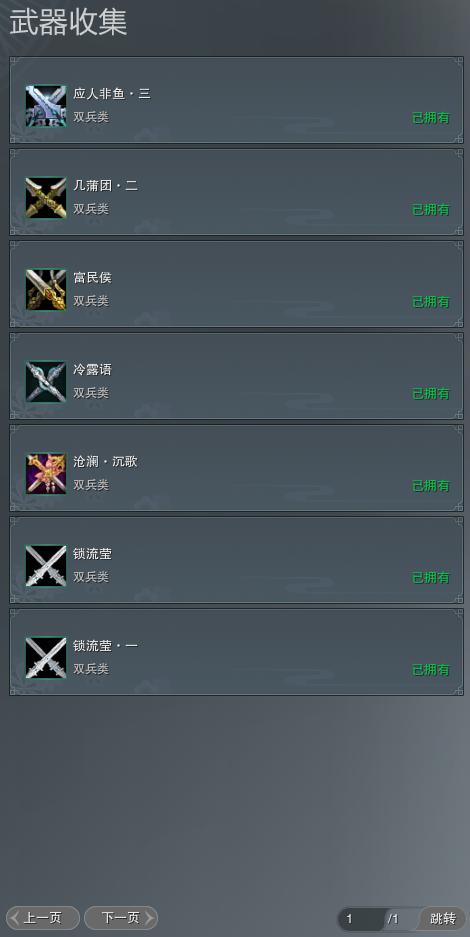Screen dimensions: 470x937
Task: Click the 应人非鱼·三 weapon icon
Action: click(46, 106)
